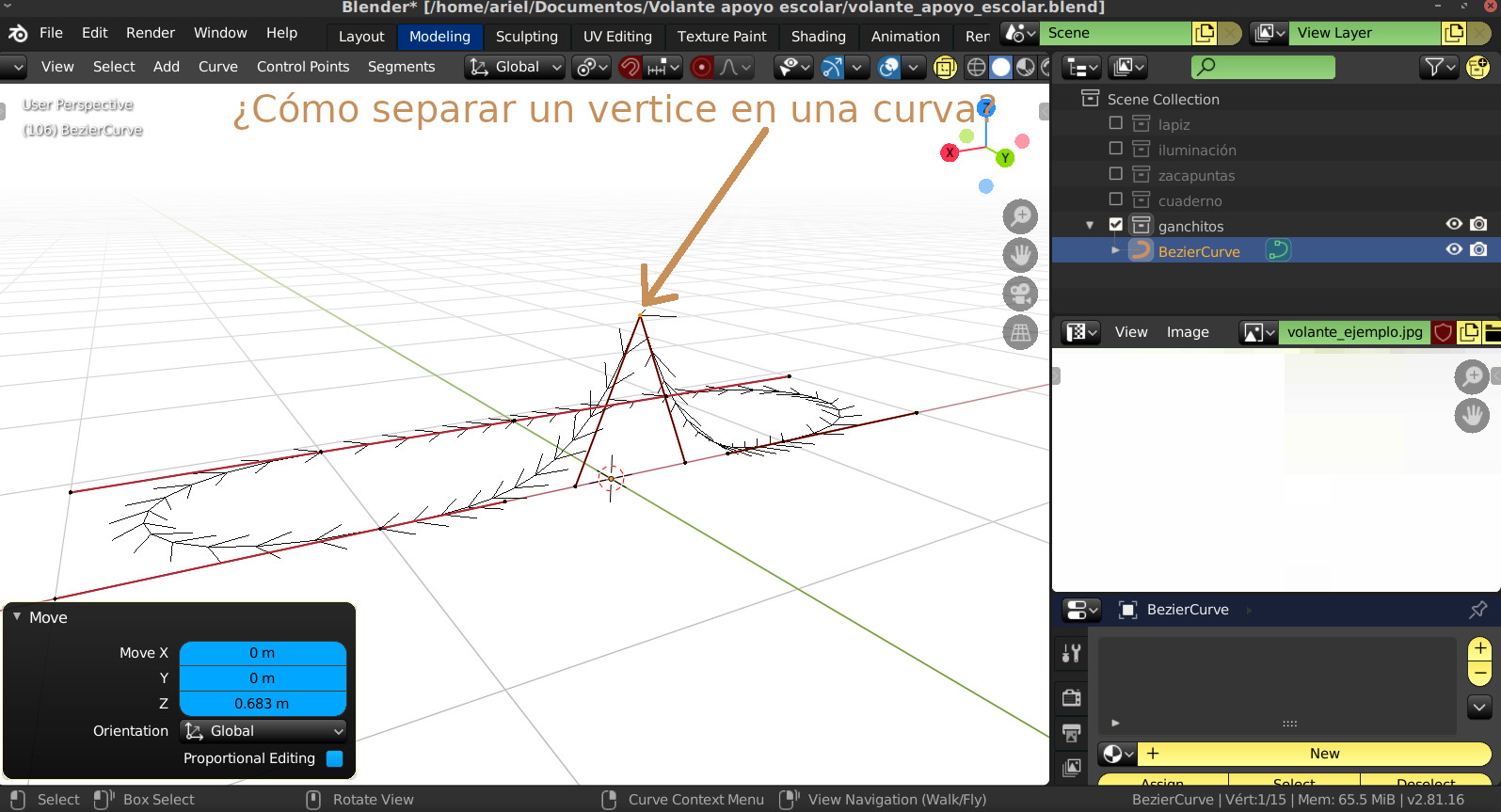
Task: Enable the lapiz collection checkbox
Action: [x=1116, y=123]
